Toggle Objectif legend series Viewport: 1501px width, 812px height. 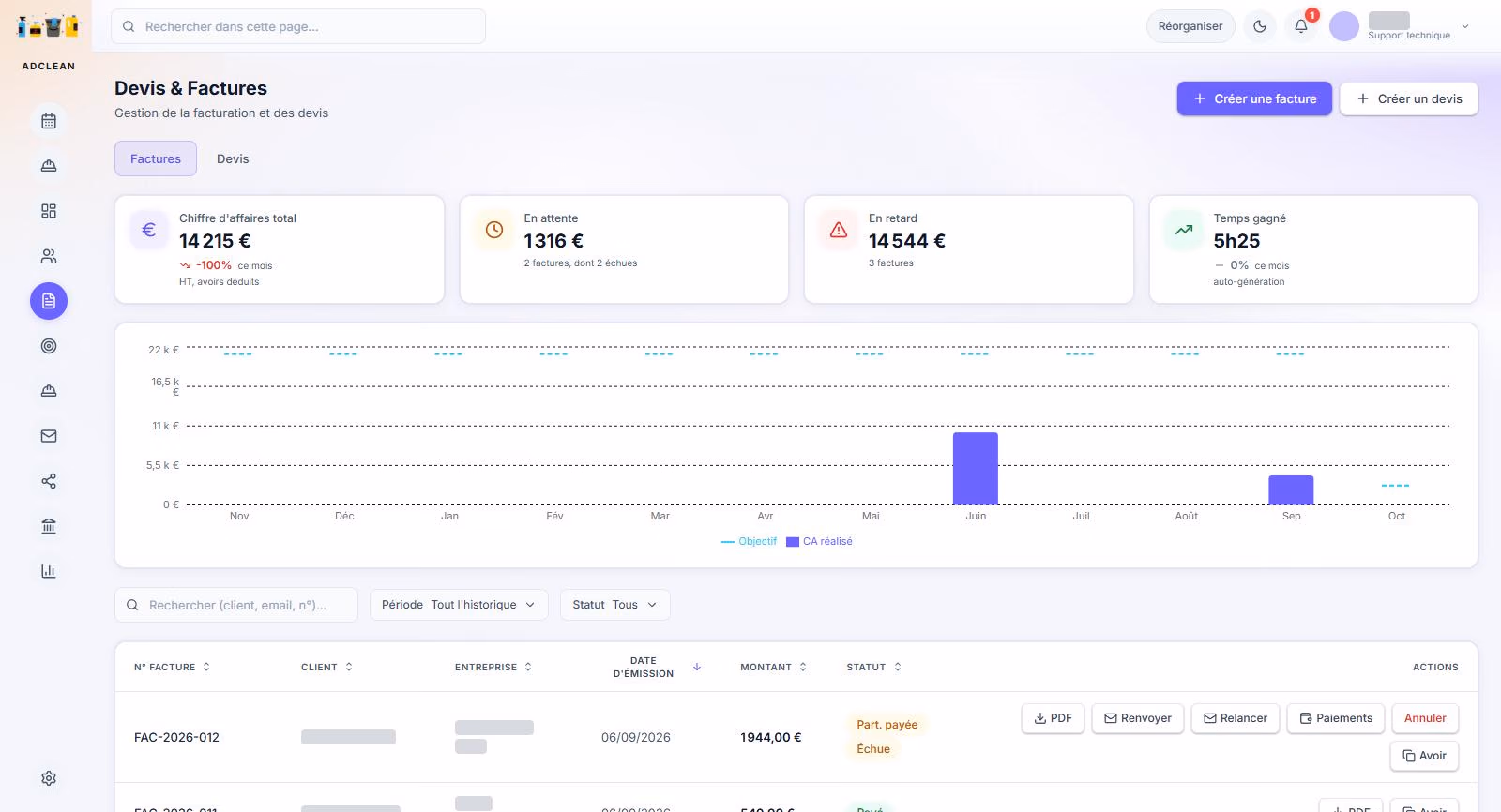(749, 541)
